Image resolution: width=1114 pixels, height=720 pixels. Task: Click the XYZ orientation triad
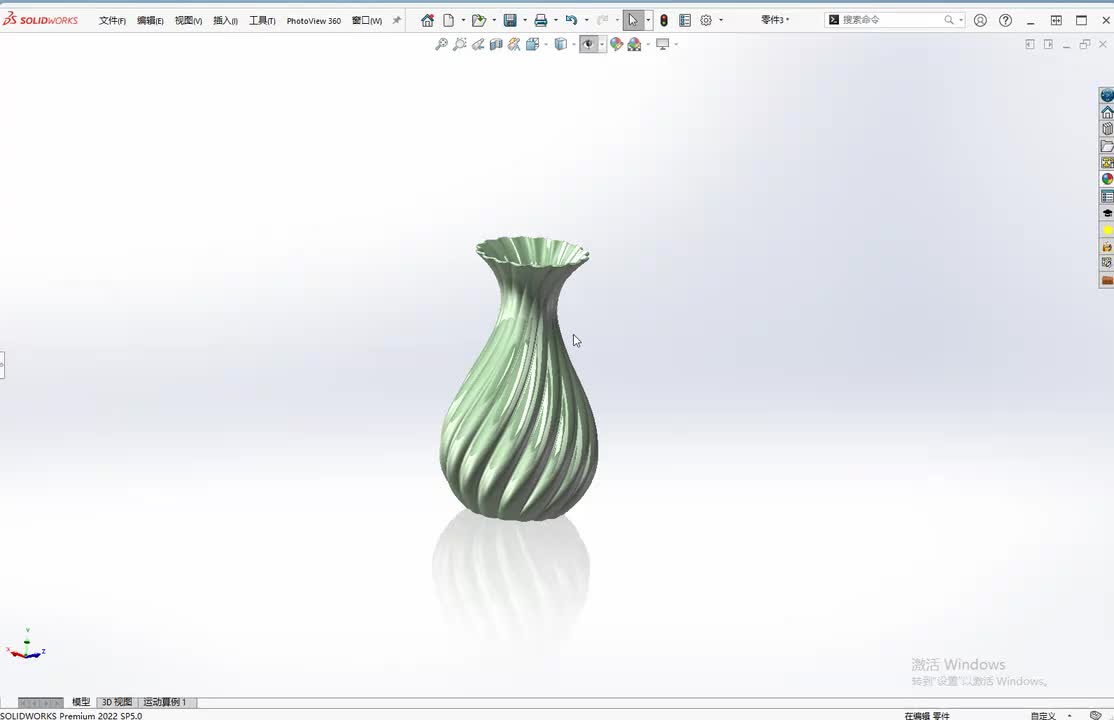click(x=26, y=645)
